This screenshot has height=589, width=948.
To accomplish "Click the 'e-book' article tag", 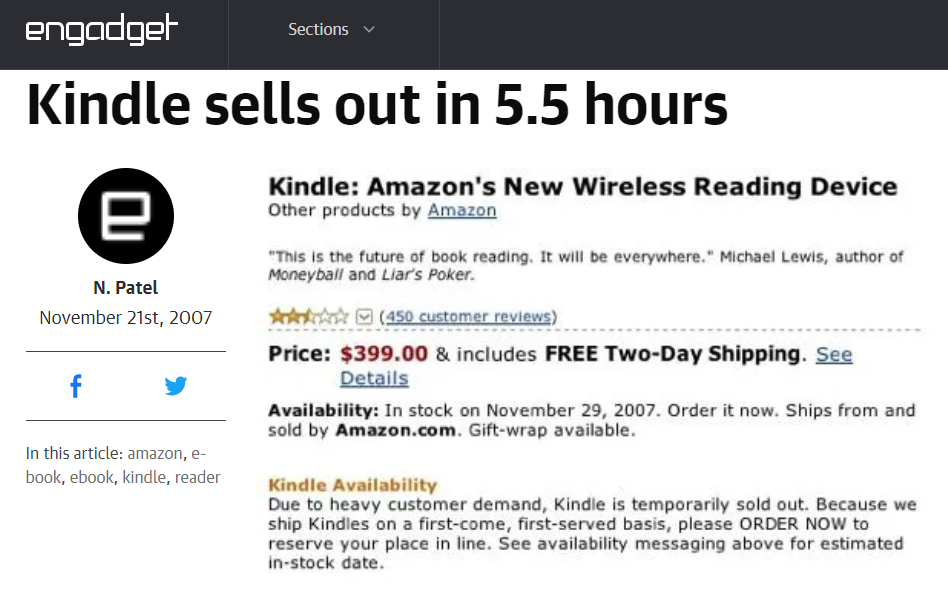I will pyautogui.click(x=44, y=477).
